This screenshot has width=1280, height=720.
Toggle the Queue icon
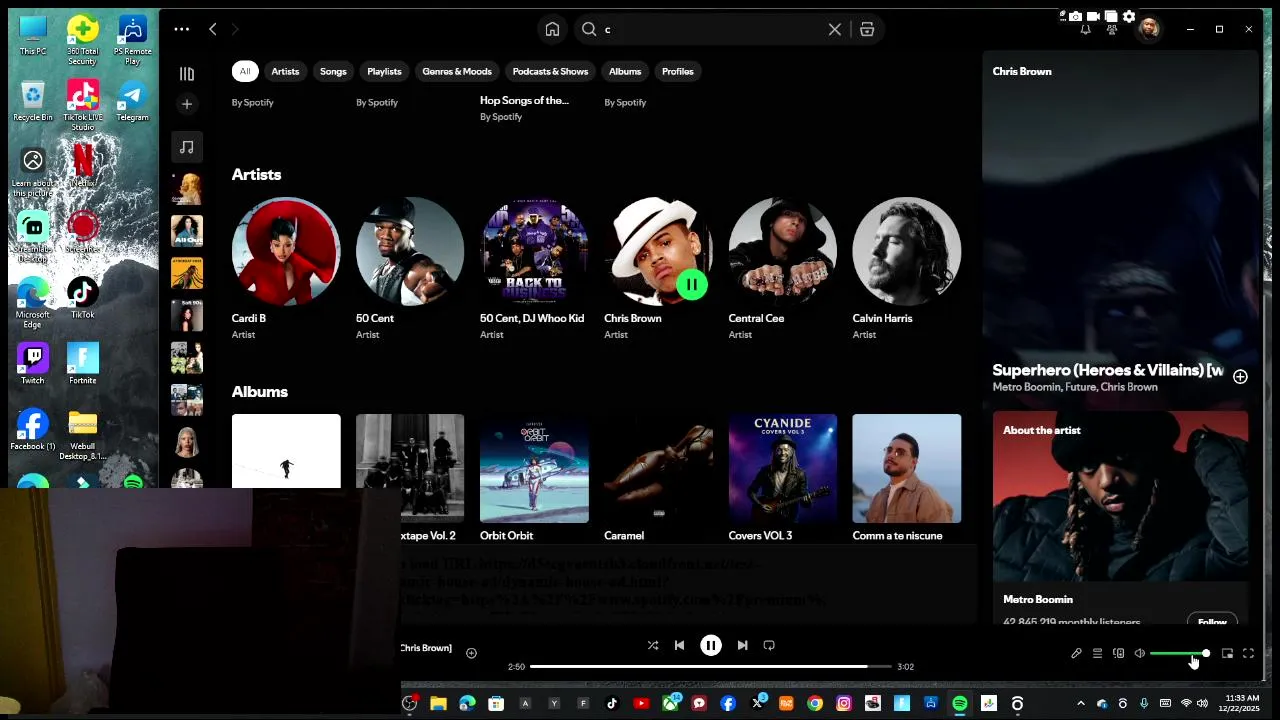1097,654
